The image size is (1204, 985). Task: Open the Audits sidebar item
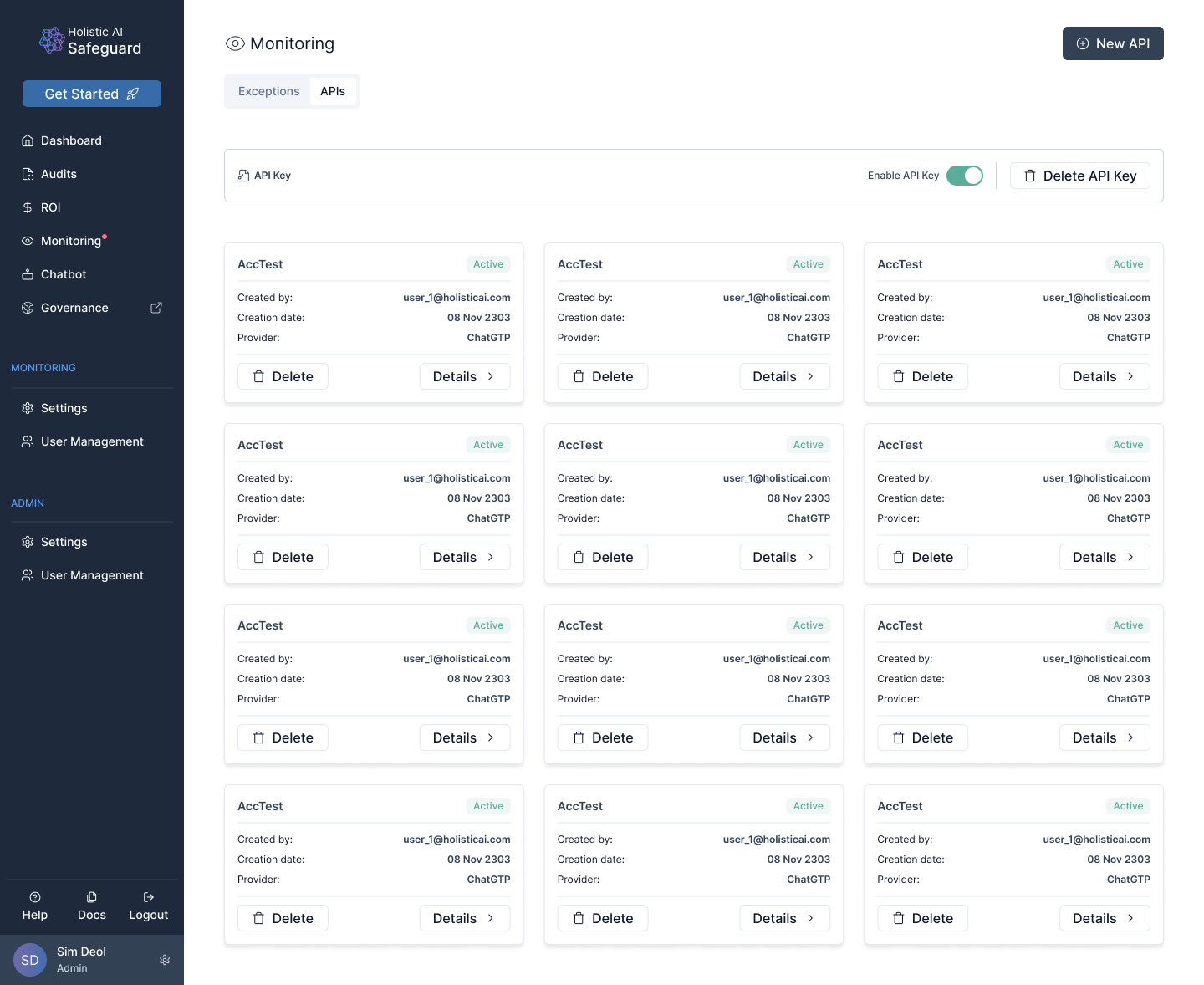(59, 174)
